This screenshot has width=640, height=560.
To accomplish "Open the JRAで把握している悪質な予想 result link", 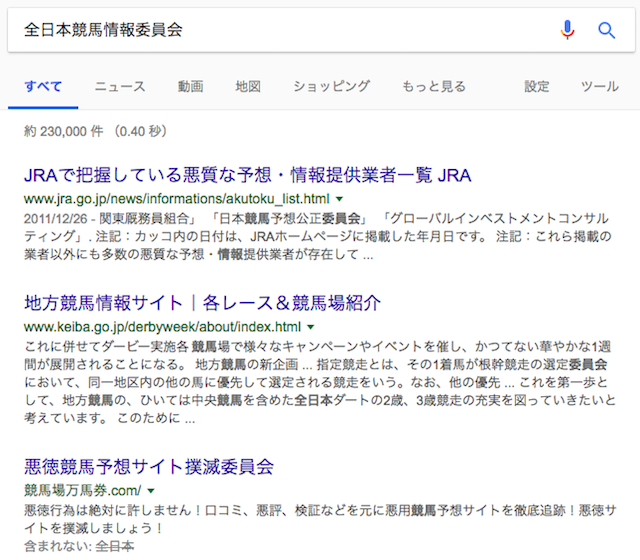I will coord(247,175).
